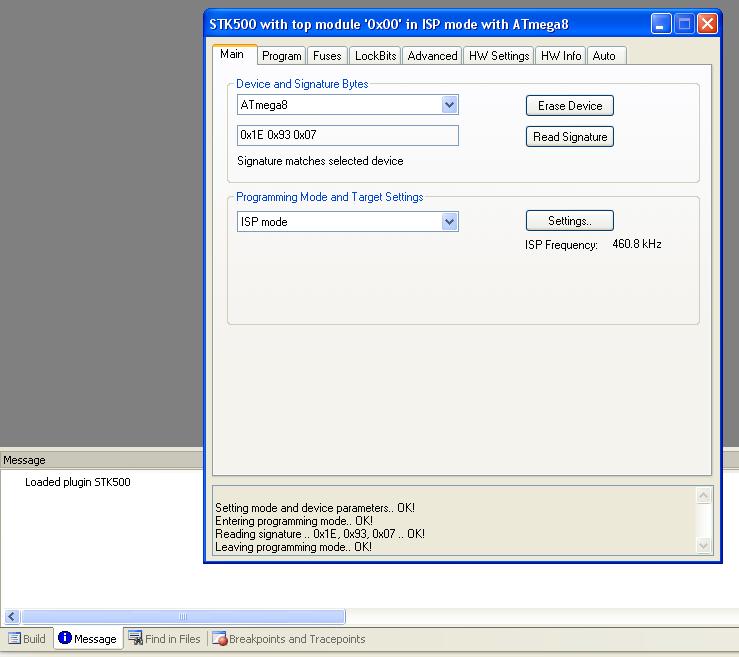Switch to the Auto tab
The width and height of the screenshot is (739, 657).
click(x=606, y=56)
